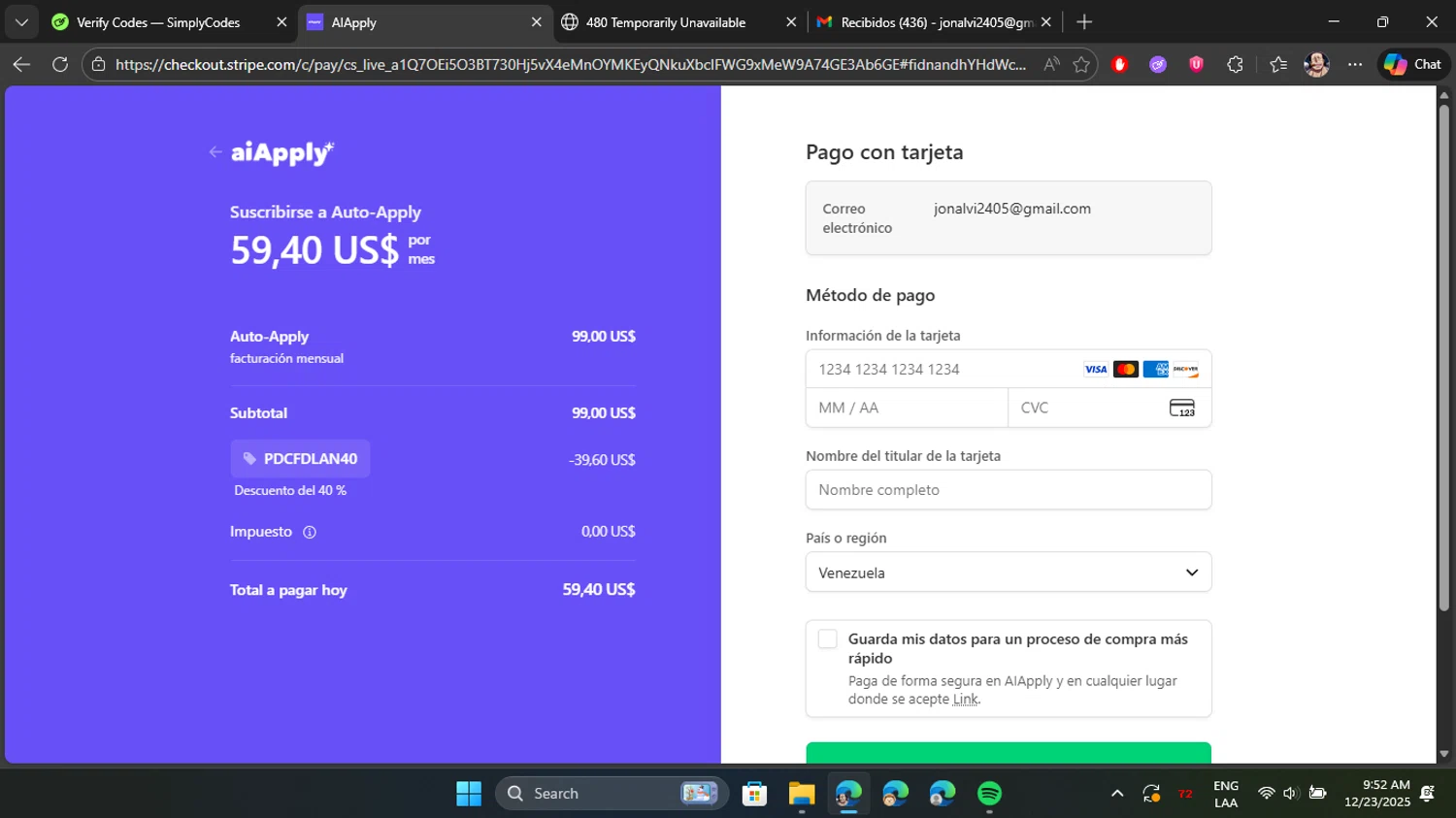Go back using the aiApply arrow
This screenshot has width=1456, height=818.
[x=215, y=152]
